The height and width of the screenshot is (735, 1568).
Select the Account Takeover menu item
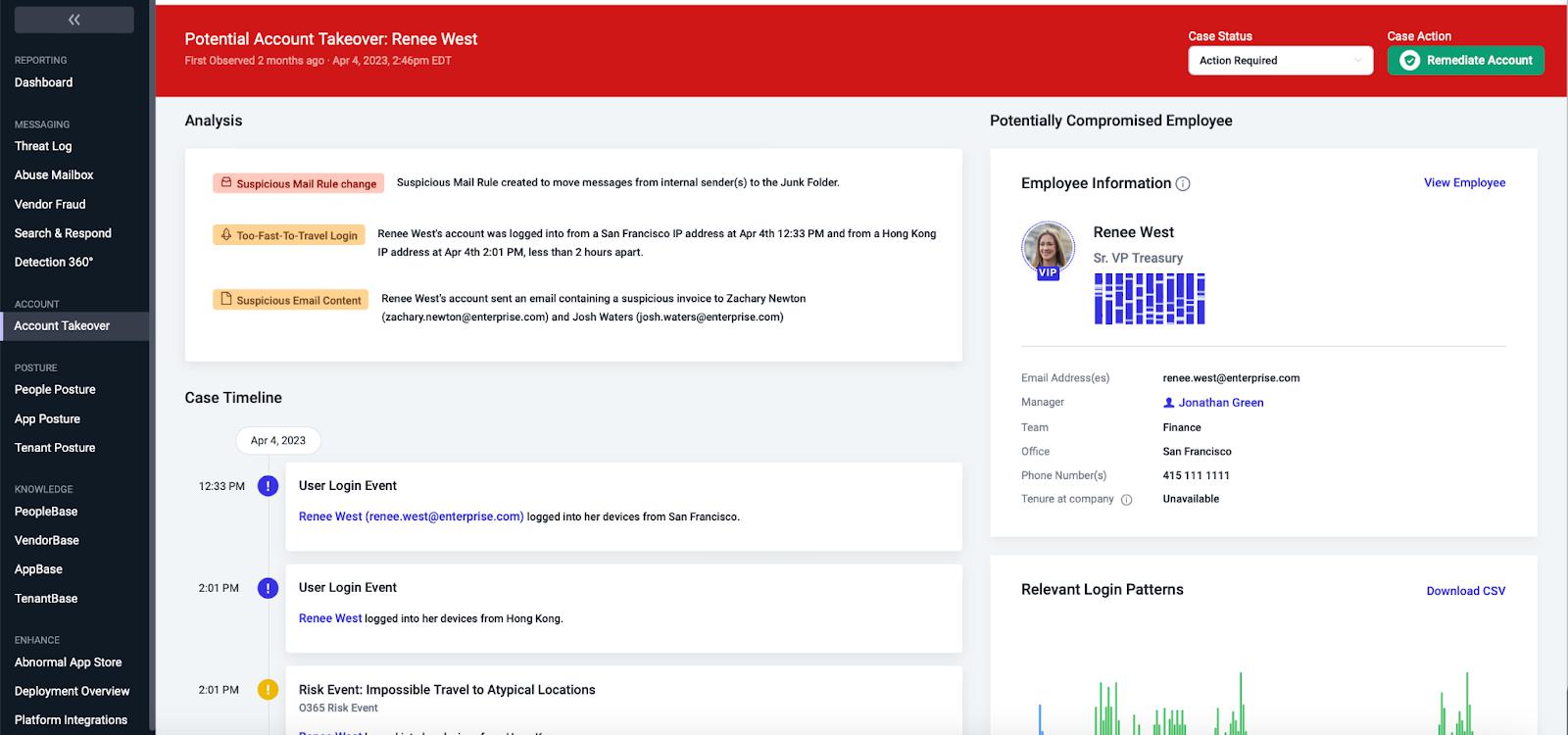pyautogui.click(x=74, y=325)
